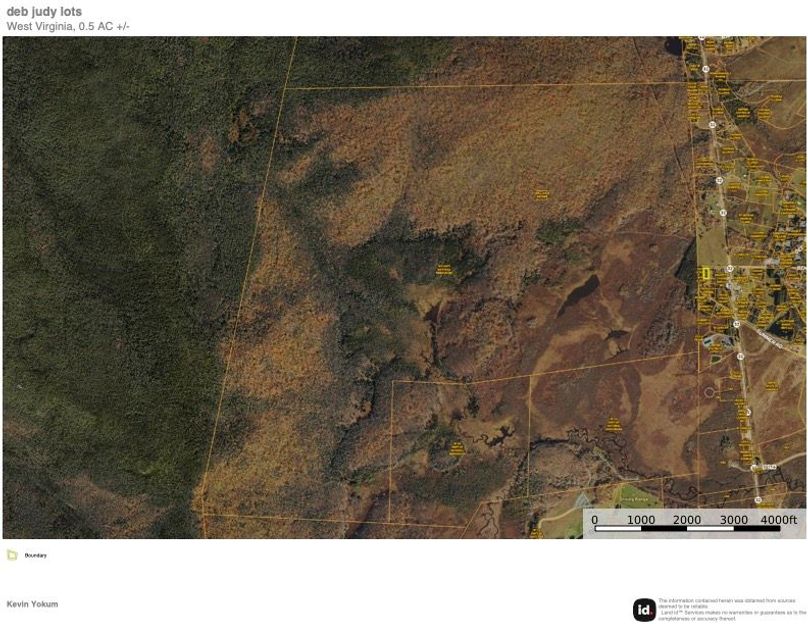Click the yellow highlighted parcel on the map
This screenshot has height=624, width=808.
706,273
